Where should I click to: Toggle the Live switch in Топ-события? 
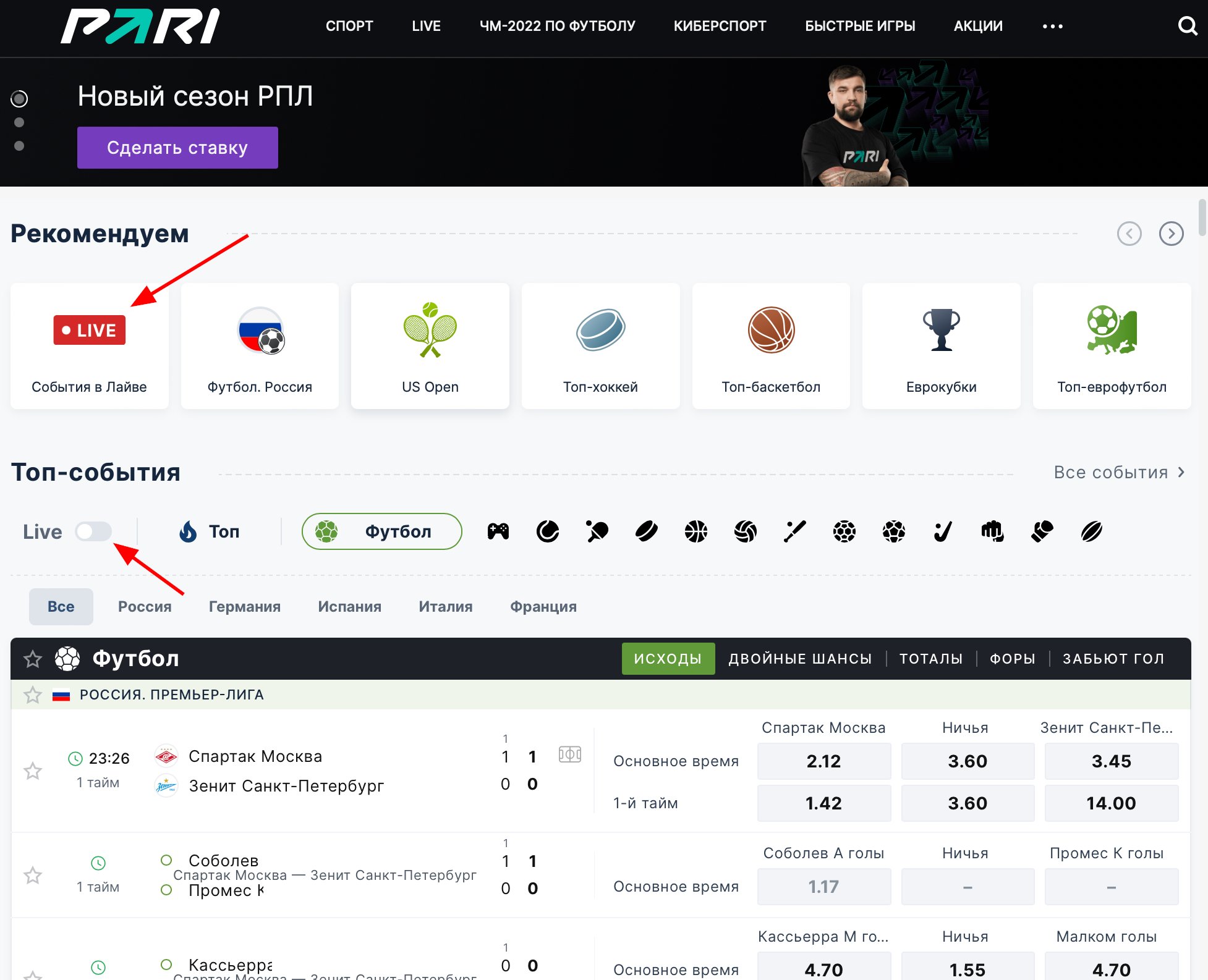coord(93,531)
